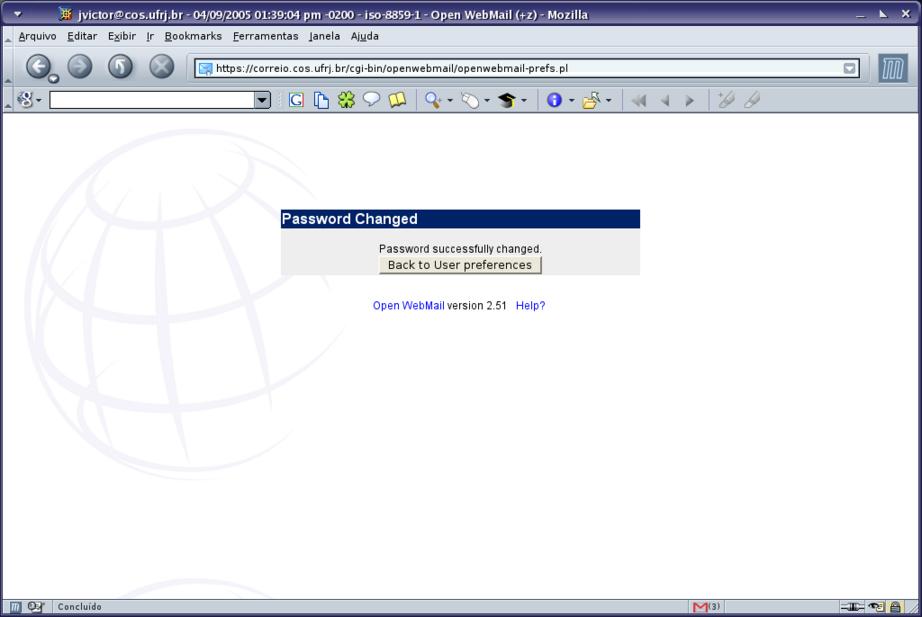Click the open book toolbar icon
This screenshot has width=922, height=617.
click(397, 101)
